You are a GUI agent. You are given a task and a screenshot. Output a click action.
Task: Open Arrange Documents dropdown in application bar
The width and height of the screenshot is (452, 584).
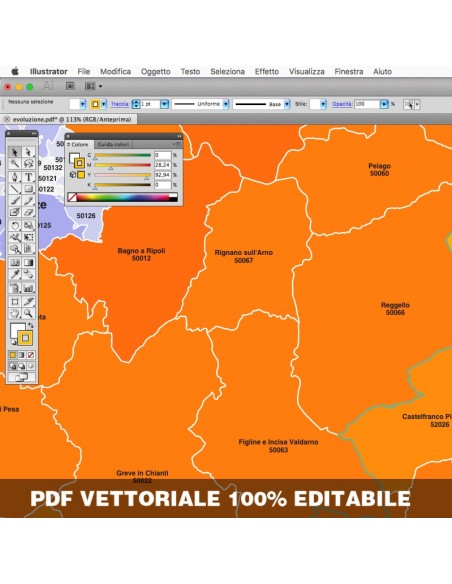[93, 86]
